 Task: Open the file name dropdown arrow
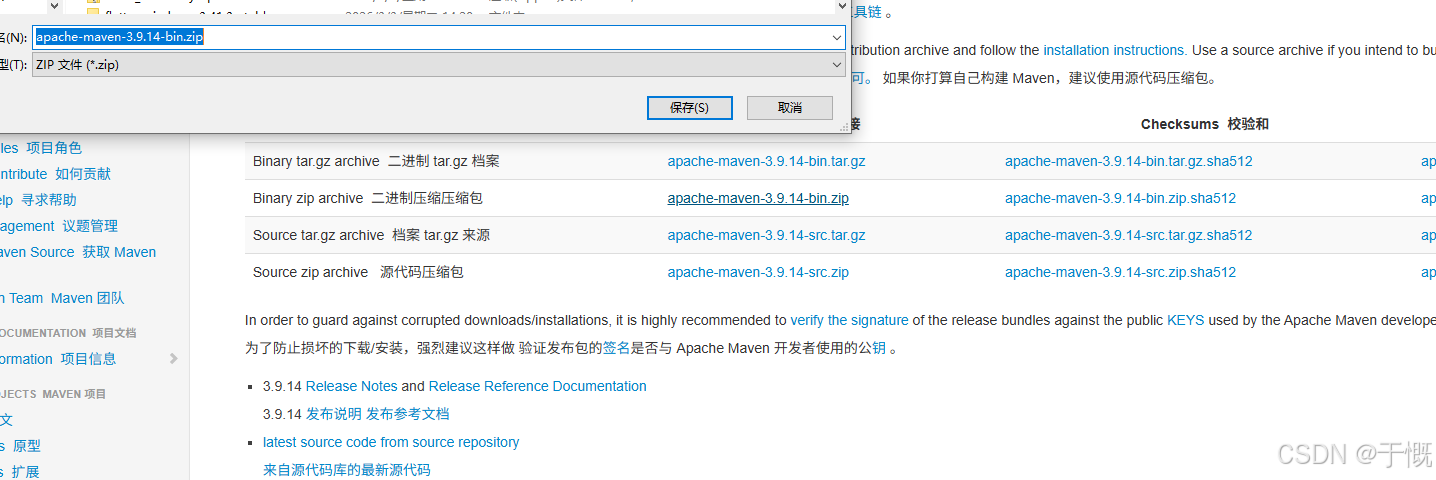point(837,37)
